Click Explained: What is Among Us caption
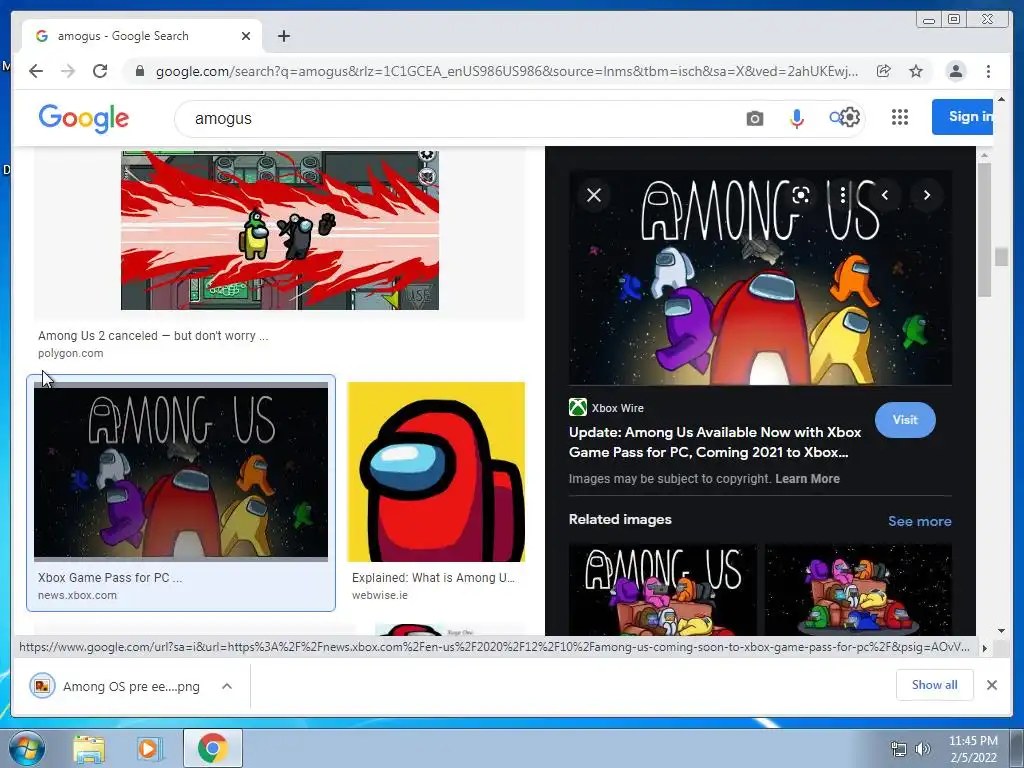 point(433,578)
